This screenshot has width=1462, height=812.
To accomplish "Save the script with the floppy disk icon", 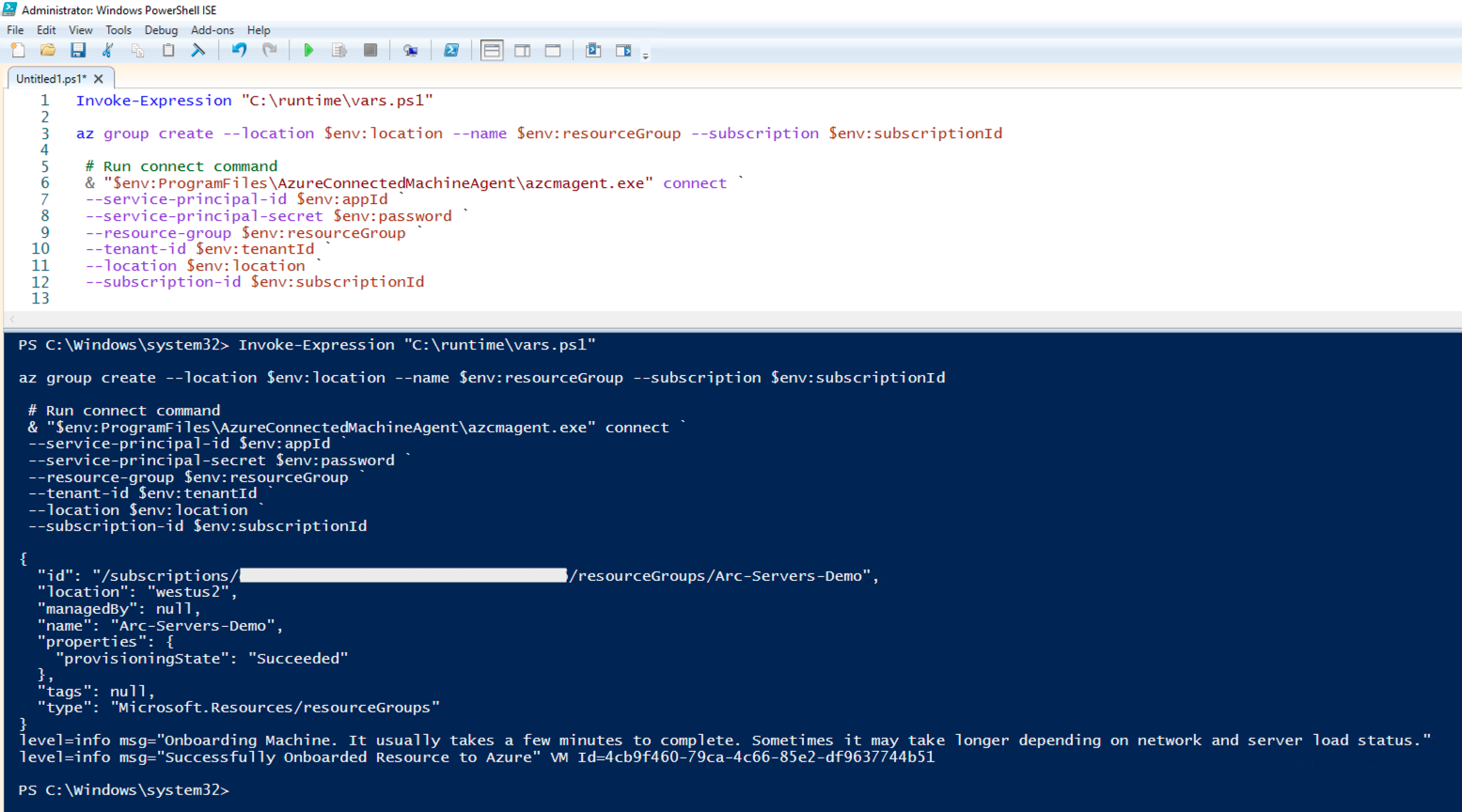I will pos(78,51).
